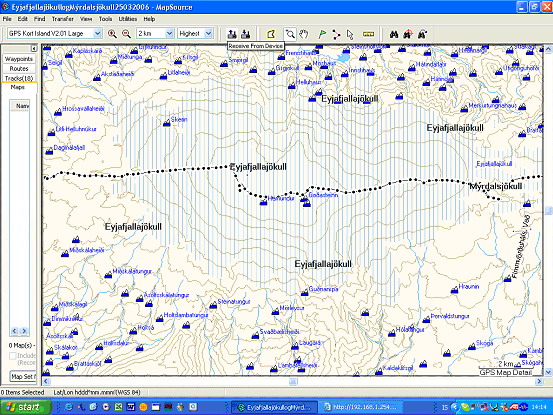Switch to the http://192.168.1.254 taskbar window
This screenshot has height=415, width=553.
[x=361, y=407]
